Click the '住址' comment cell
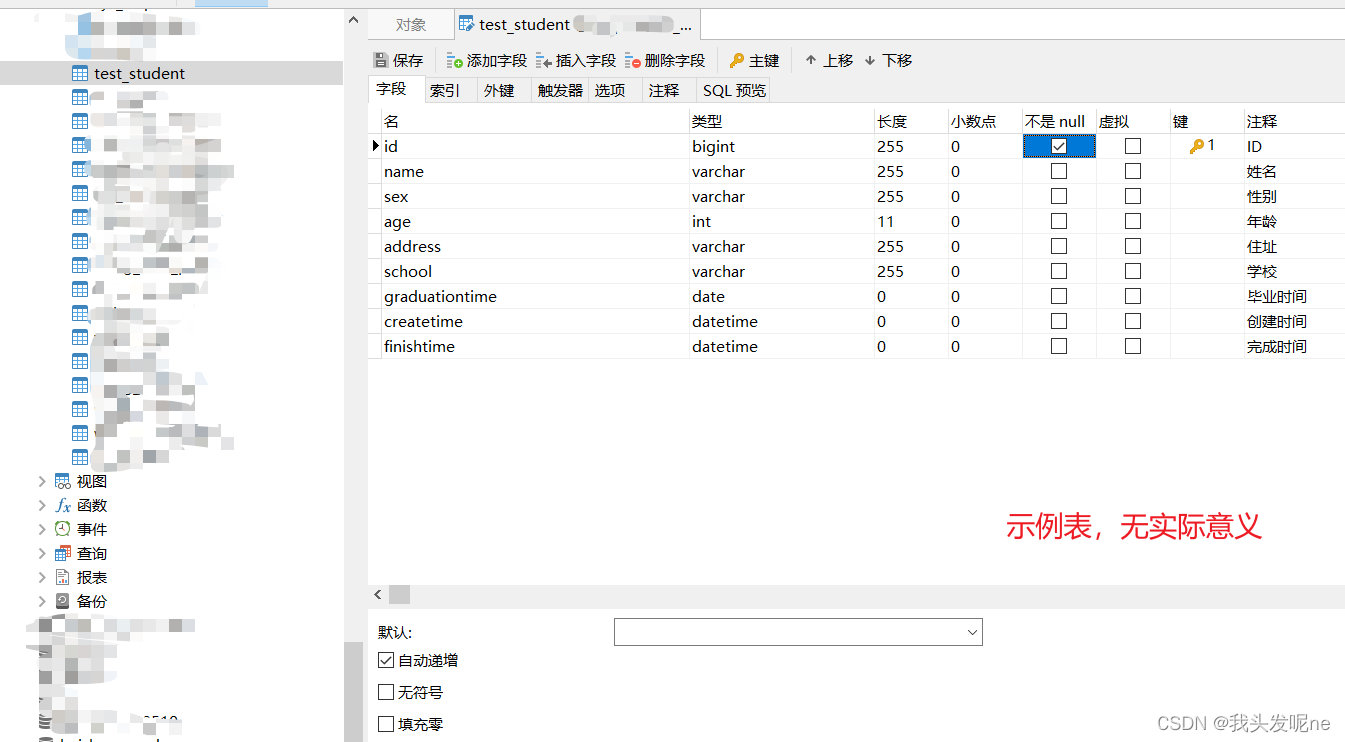This screenshot has width=1345, height=742. click(x=1294, y=246)
